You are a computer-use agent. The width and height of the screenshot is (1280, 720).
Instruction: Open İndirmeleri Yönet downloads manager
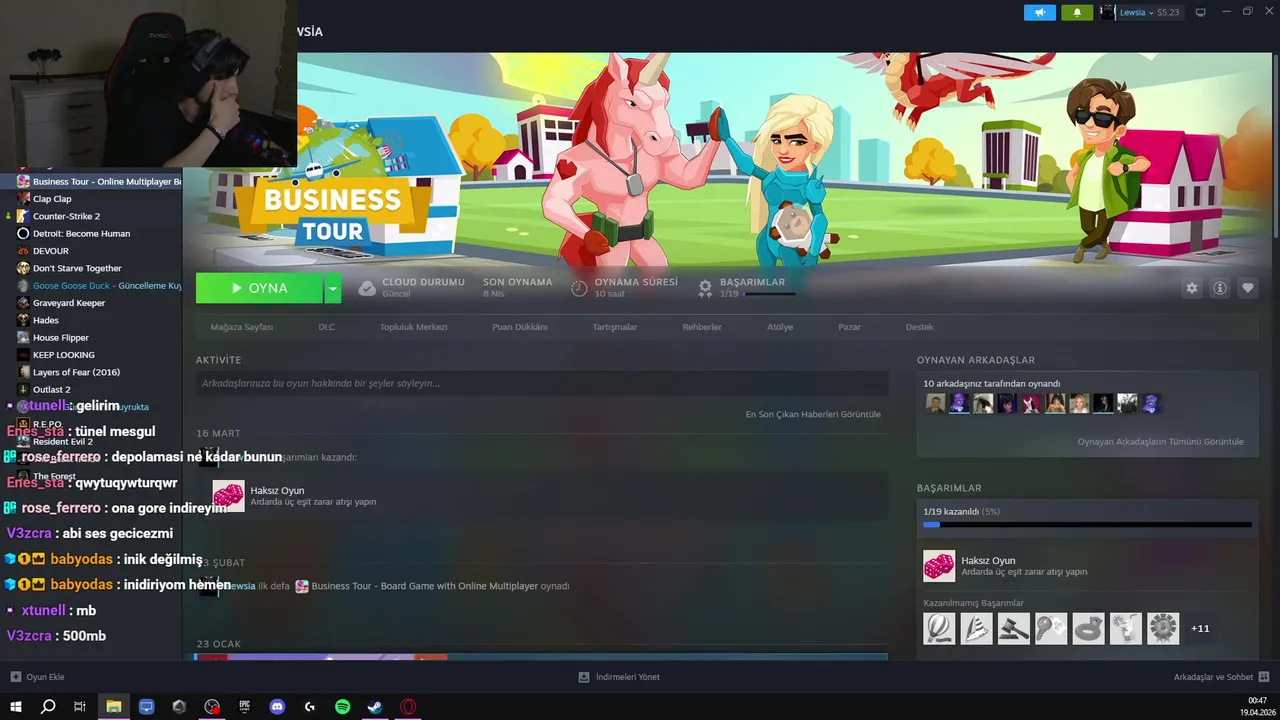pyautogui.click(x=619, y=677)
